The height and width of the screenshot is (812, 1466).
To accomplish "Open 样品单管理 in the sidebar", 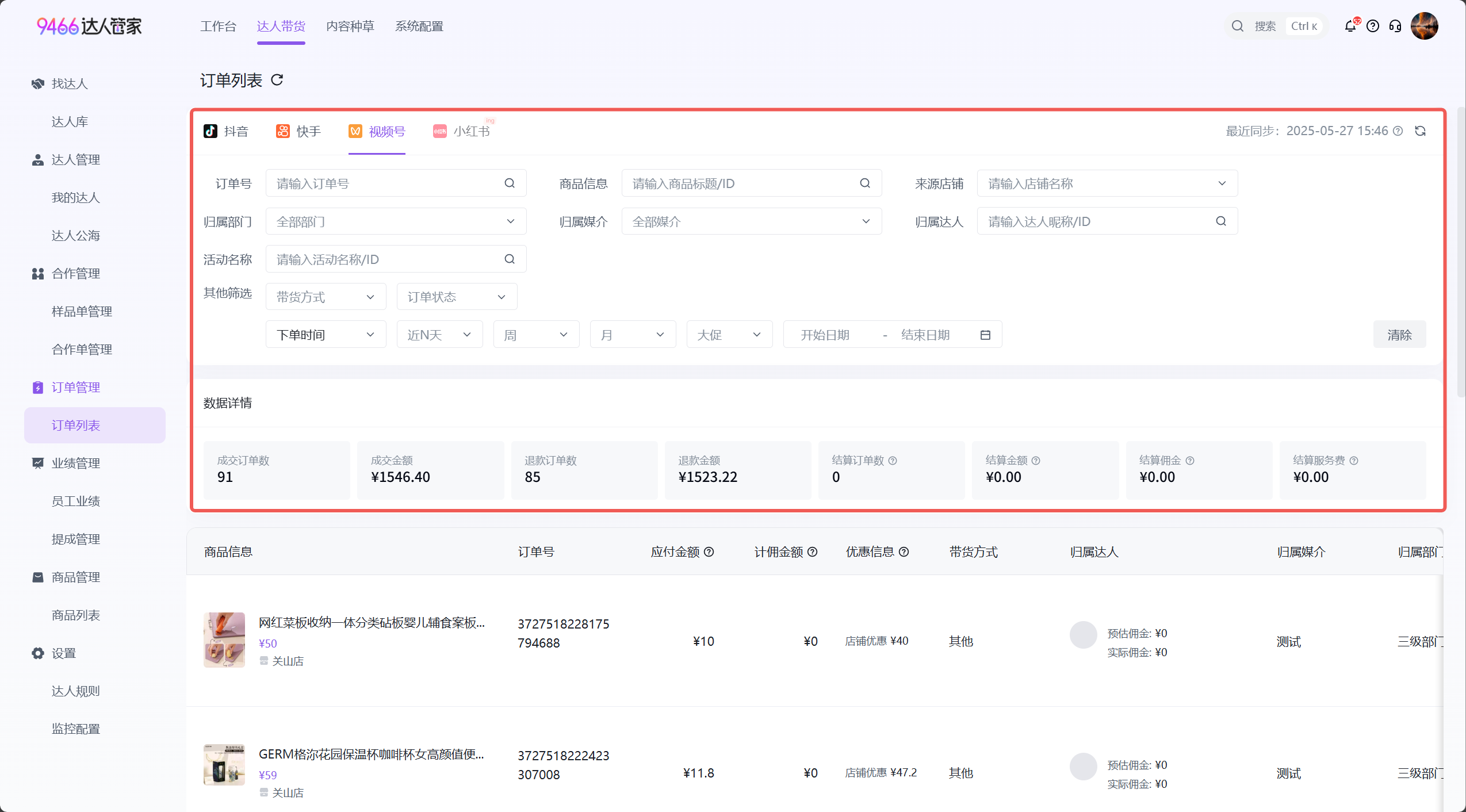I will (82, 312).
